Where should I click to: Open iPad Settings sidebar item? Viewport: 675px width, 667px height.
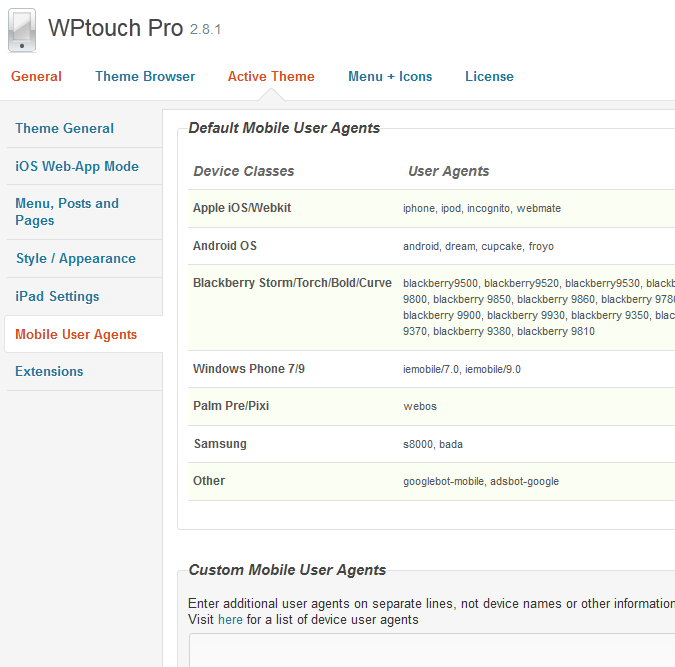click(x=57, y=296)
